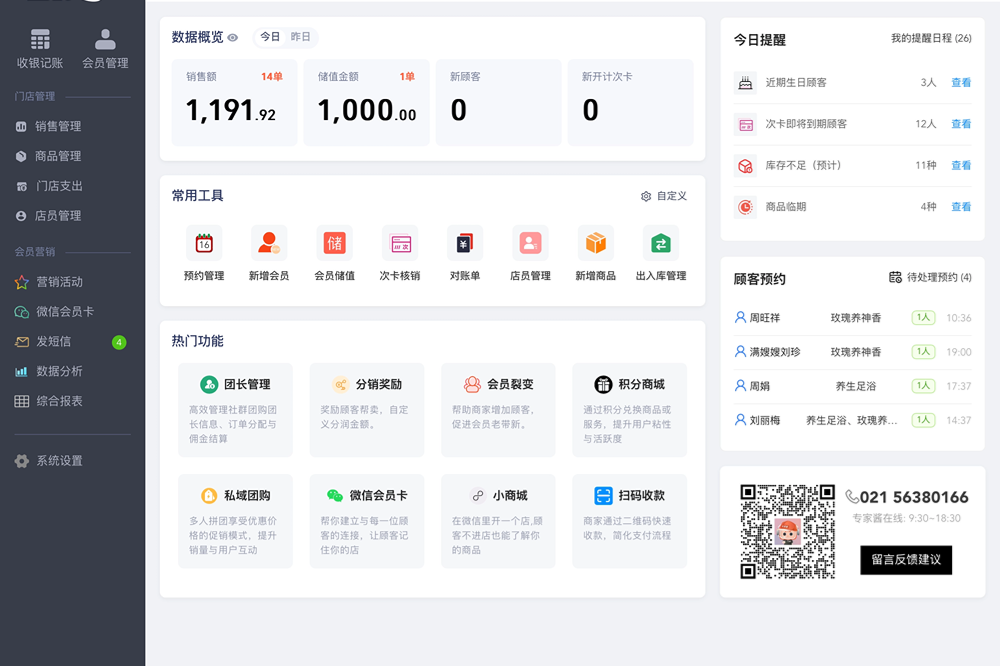
Task: Switch data overview to 今日
Action: (270, 37)
